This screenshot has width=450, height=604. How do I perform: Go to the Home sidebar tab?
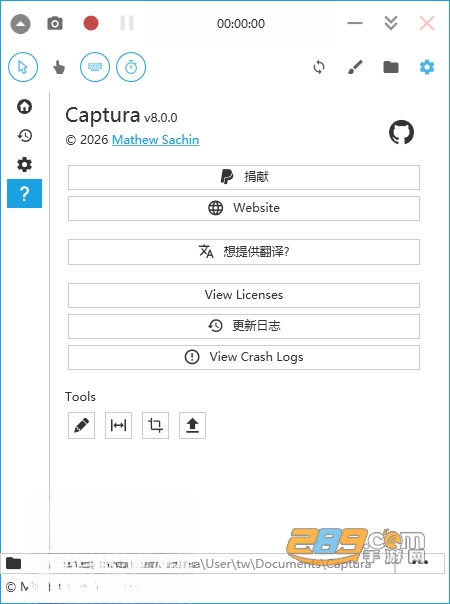tap(25, 106)
